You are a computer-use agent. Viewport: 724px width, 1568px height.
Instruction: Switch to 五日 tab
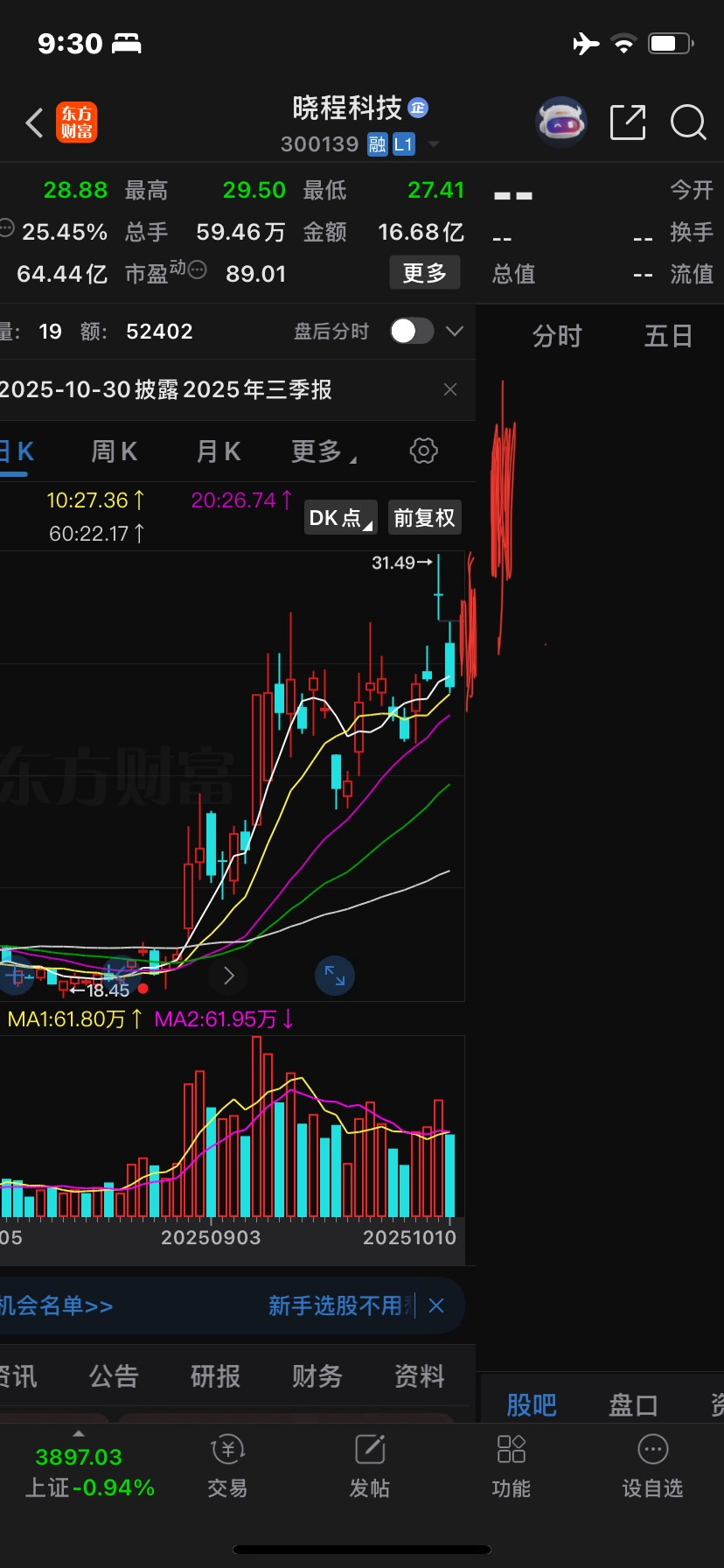coord(668,336)
